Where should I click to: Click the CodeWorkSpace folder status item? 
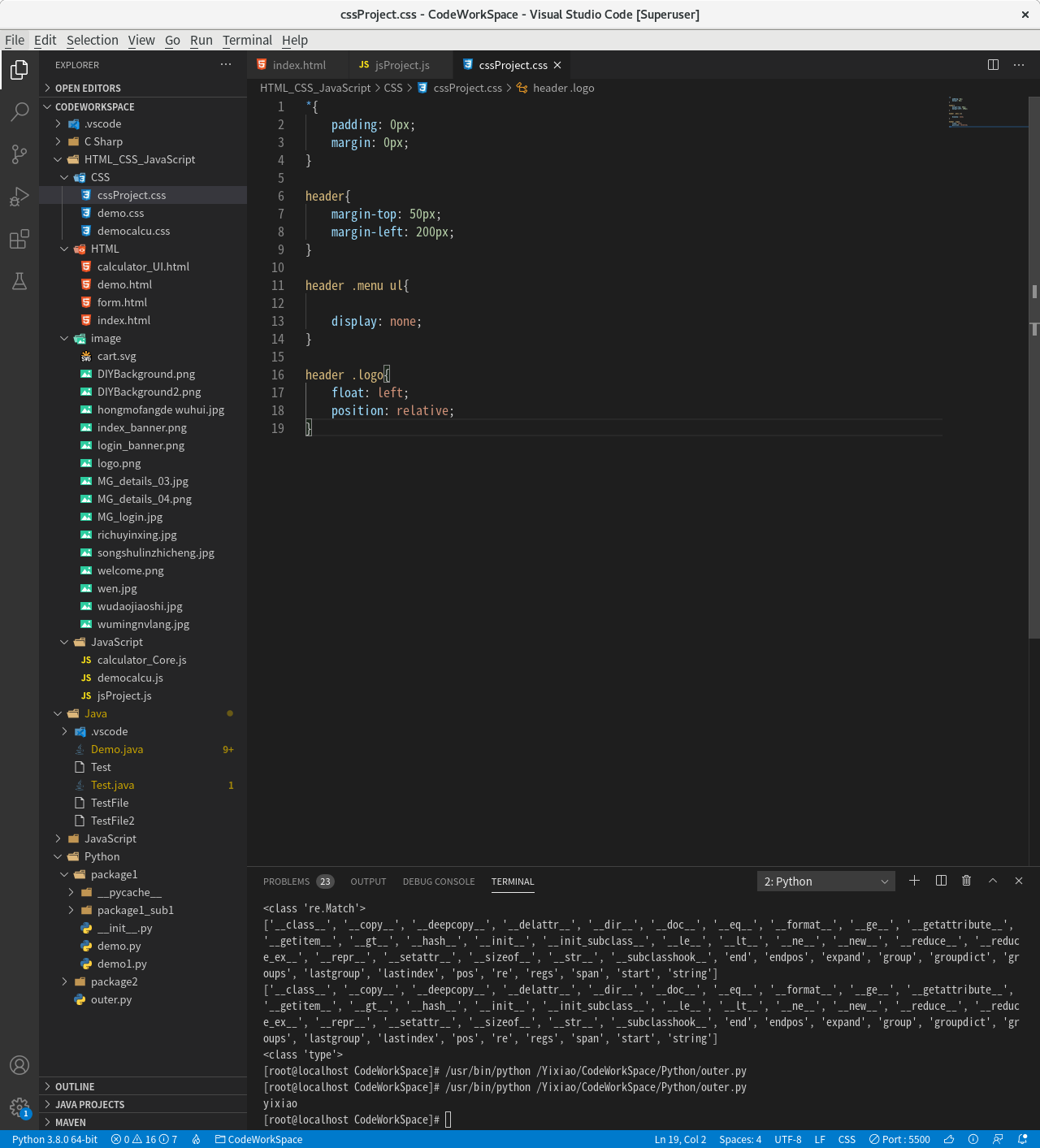(258, 1139)
